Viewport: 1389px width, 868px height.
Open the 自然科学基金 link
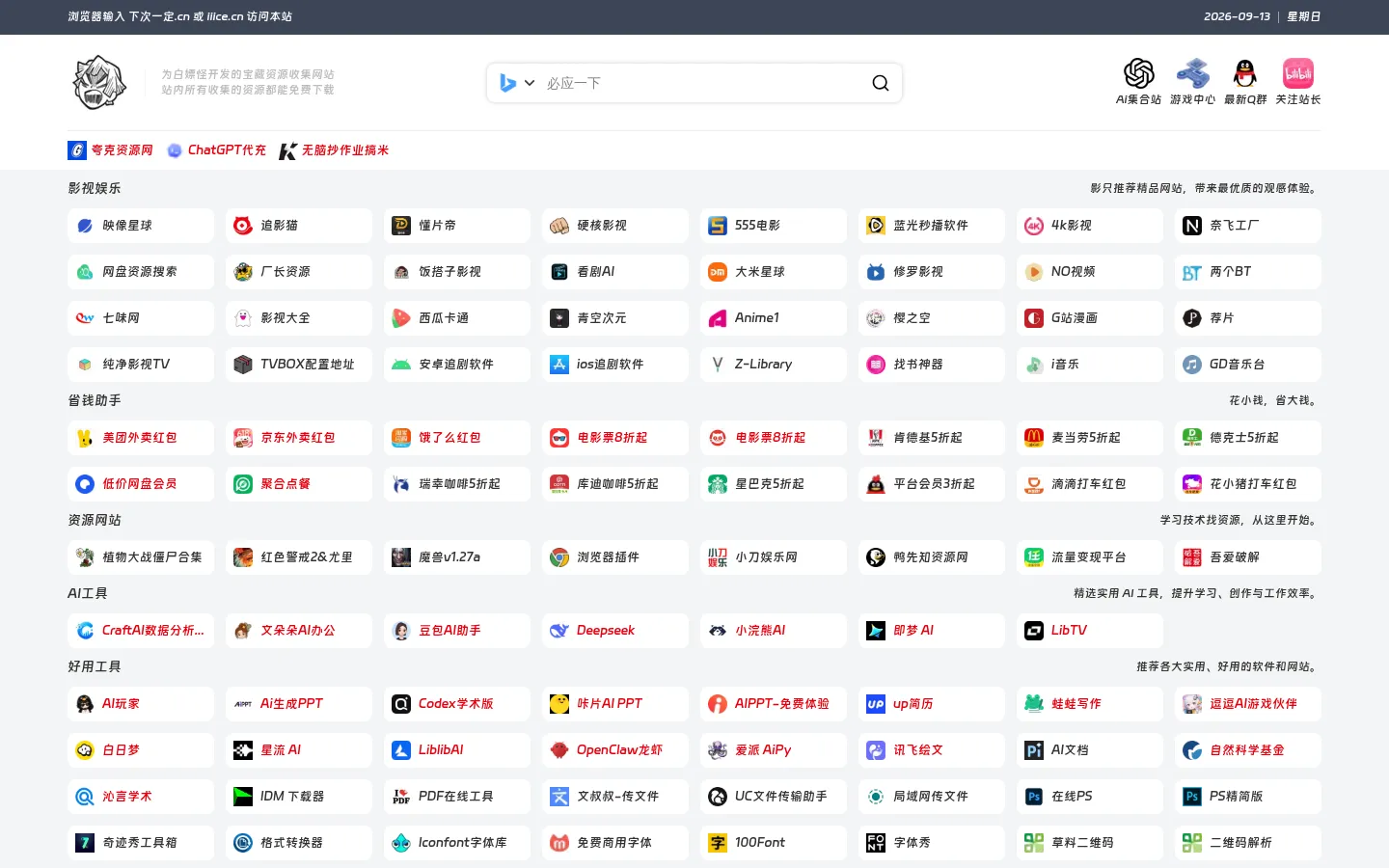(1248, 750)
